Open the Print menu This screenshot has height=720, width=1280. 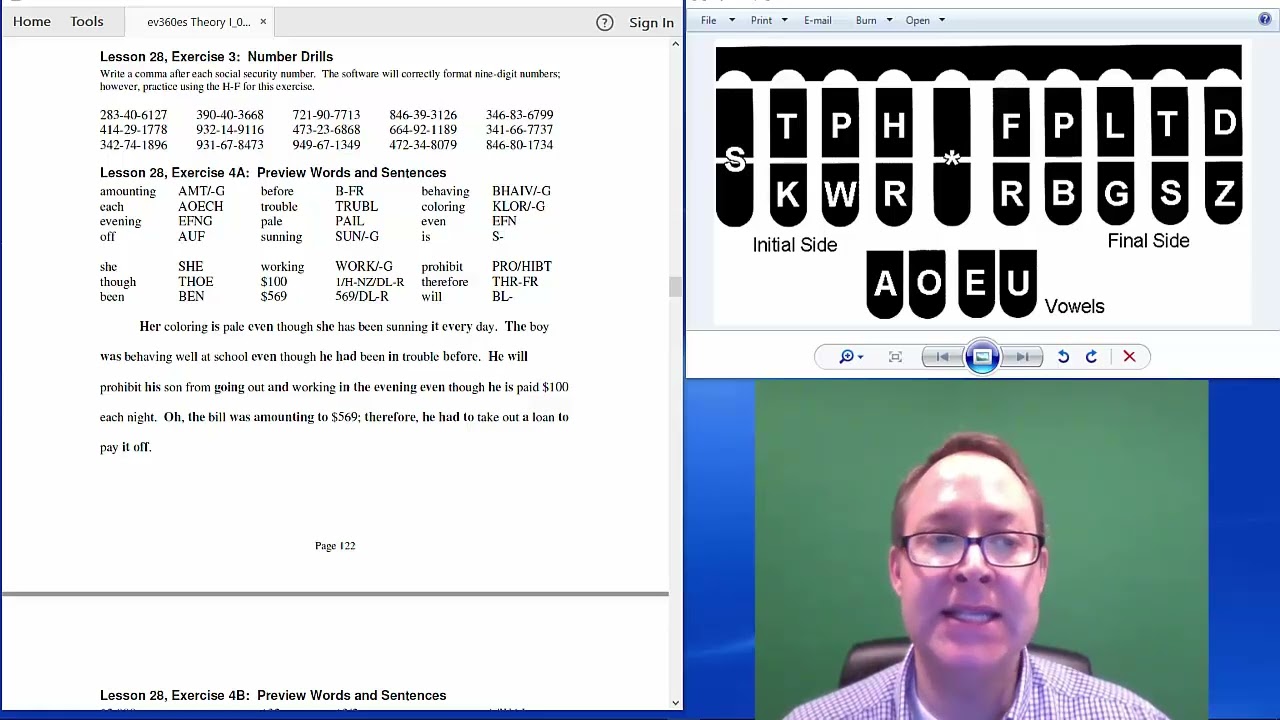pos(761,20)
